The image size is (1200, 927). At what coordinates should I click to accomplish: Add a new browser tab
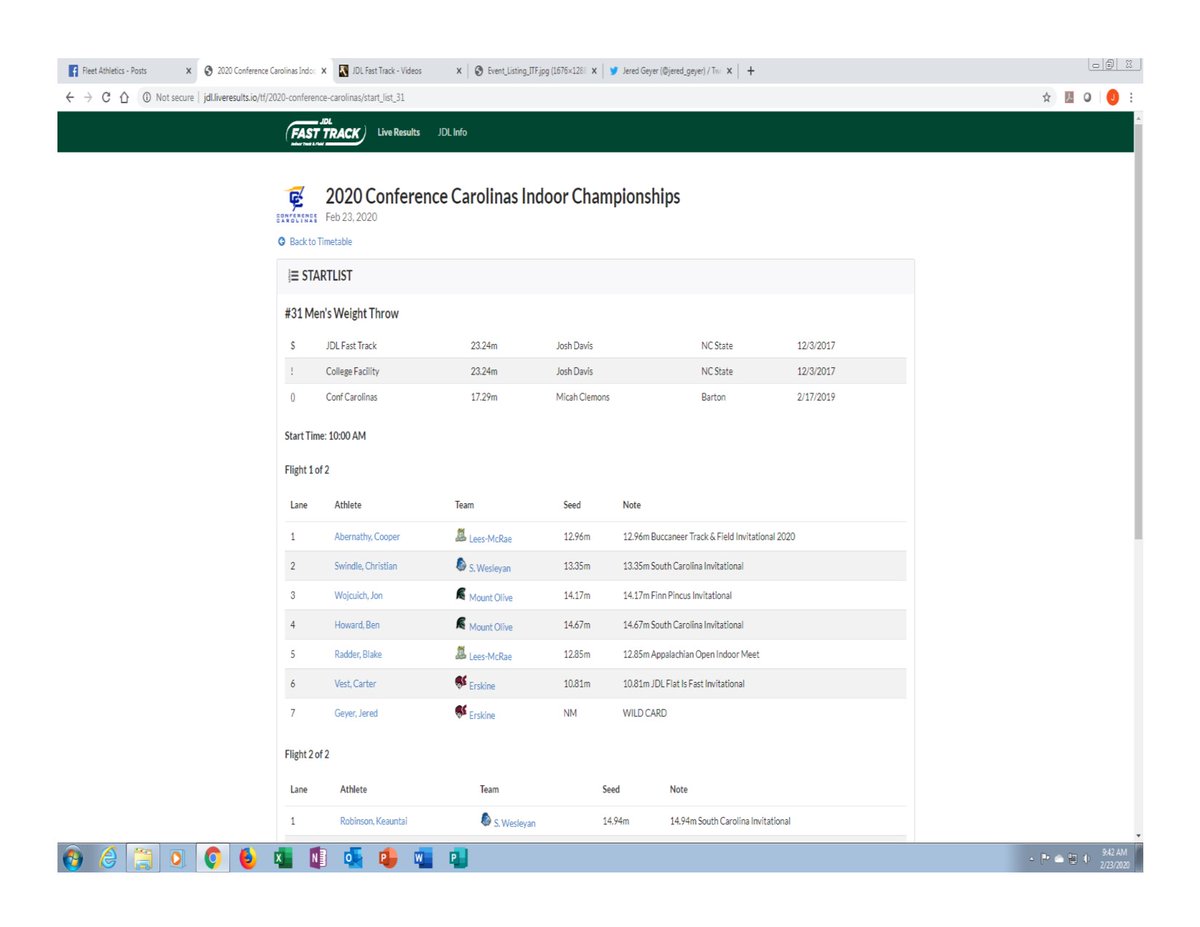coord(750,71)
